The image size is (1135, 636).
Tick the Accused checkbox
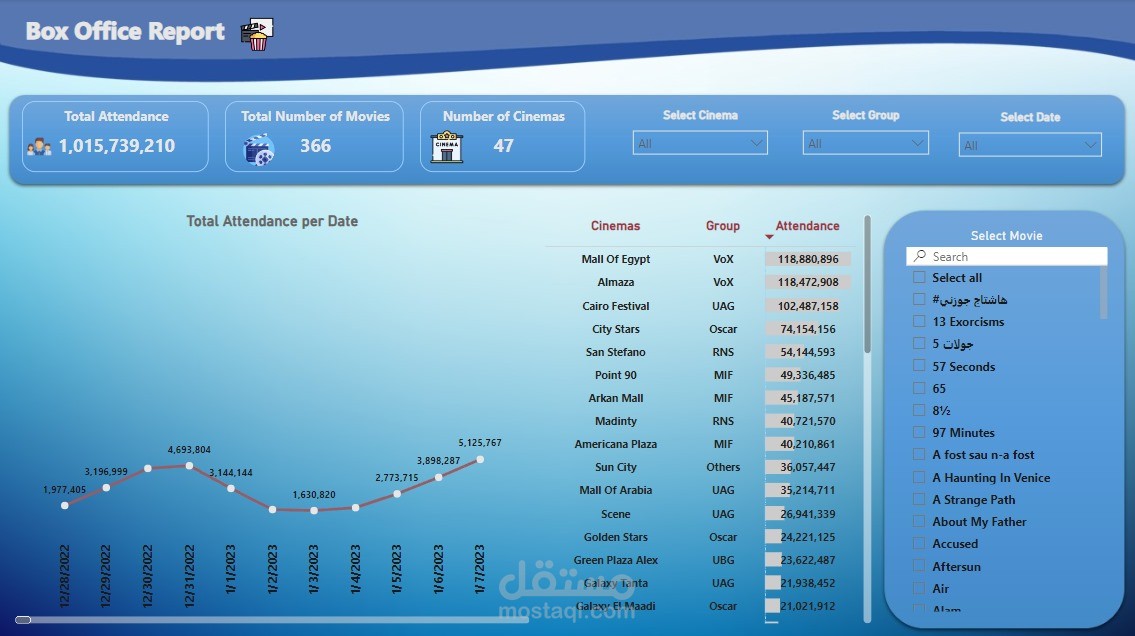coord(919,543)
